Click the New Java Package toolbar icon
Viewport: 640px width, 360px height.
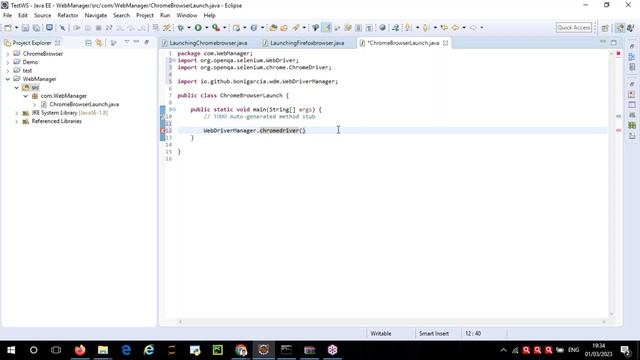click(236, 28)
